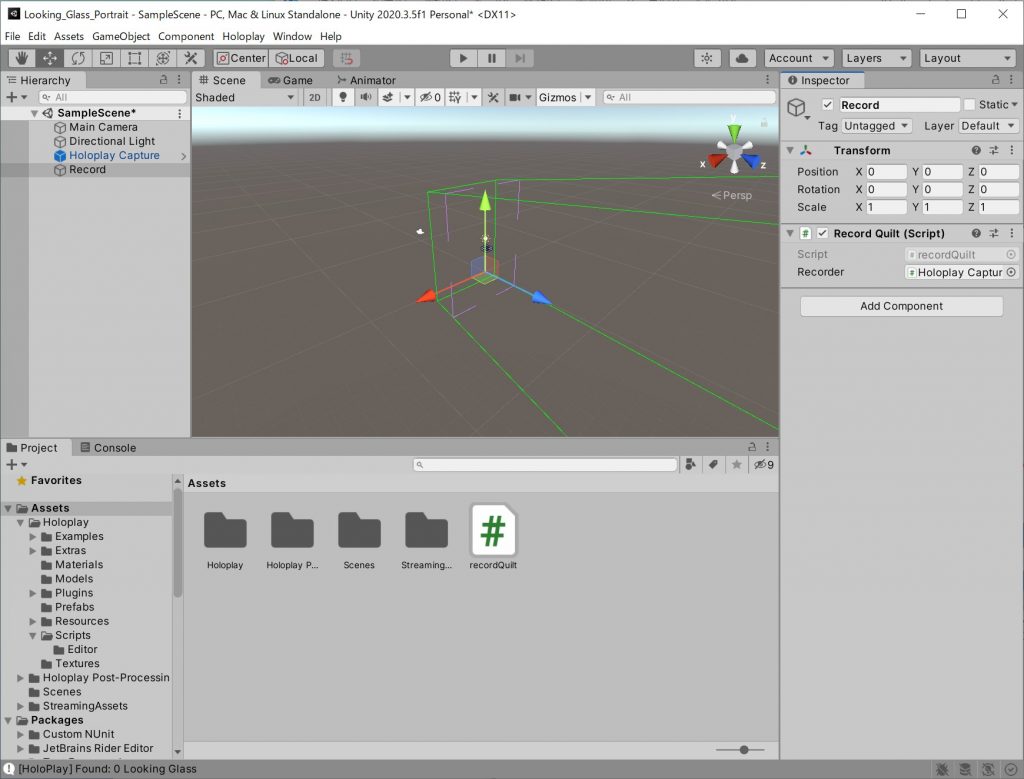1024x779 pixels.
Task: Switch to the Animator tab
Action: coord(366,80)
